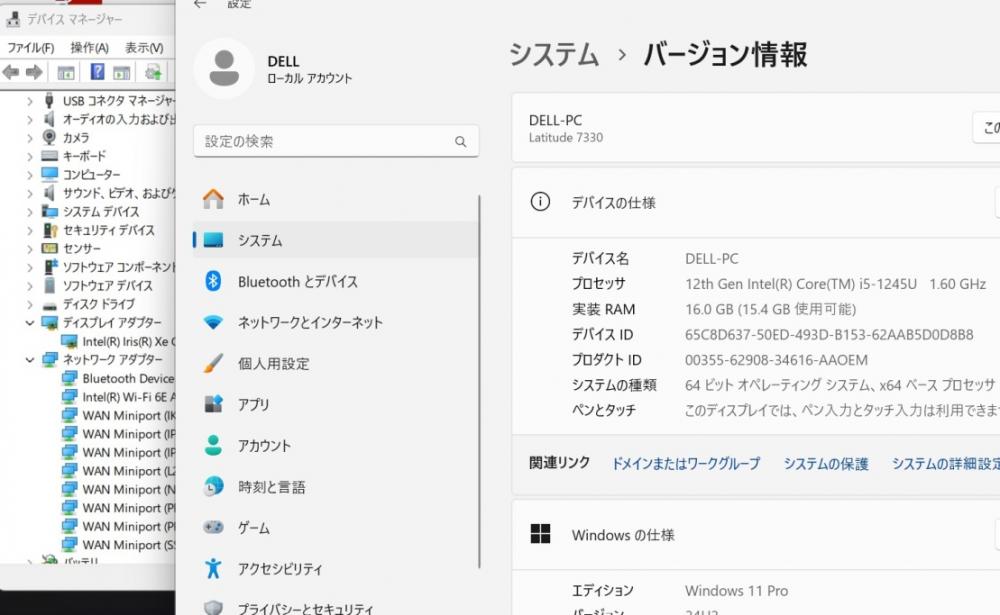Expand the コンピューター node

click(29, 174)
